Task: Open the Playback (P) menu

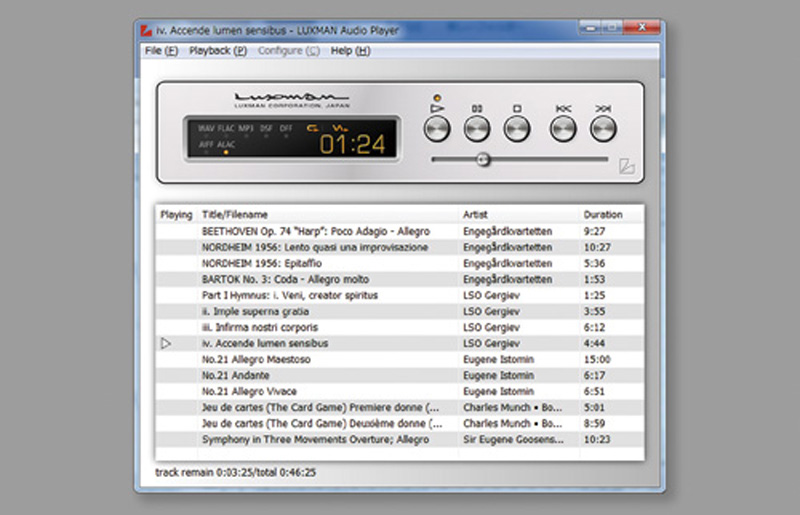Action: coord(218,51)
